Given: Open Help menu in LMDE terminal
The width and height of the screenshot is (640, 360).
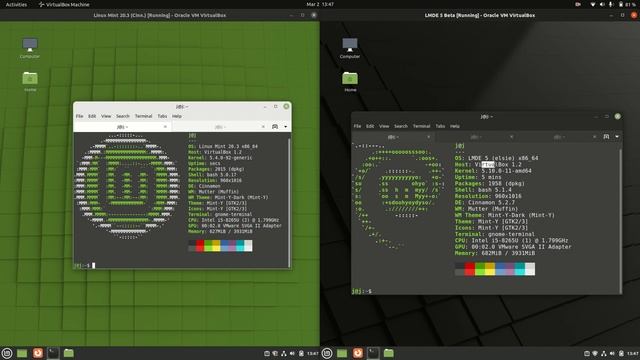Looking at the screenshot, I should click(x=455, y=126).
